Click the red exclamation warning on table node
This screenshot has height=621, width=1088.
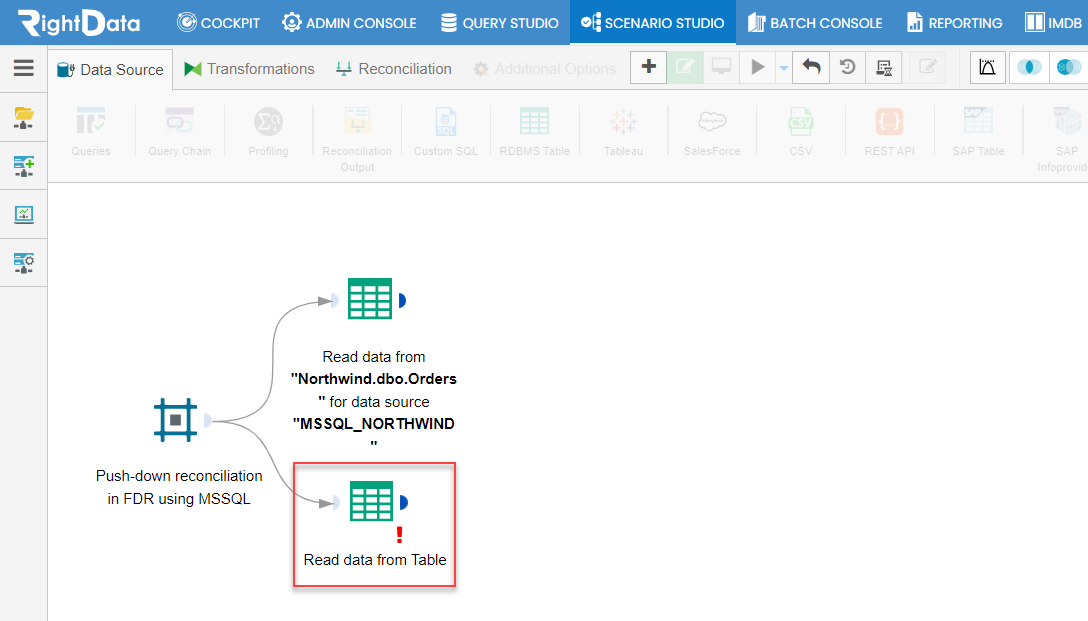pyautogui.click(x=399, y=535)
